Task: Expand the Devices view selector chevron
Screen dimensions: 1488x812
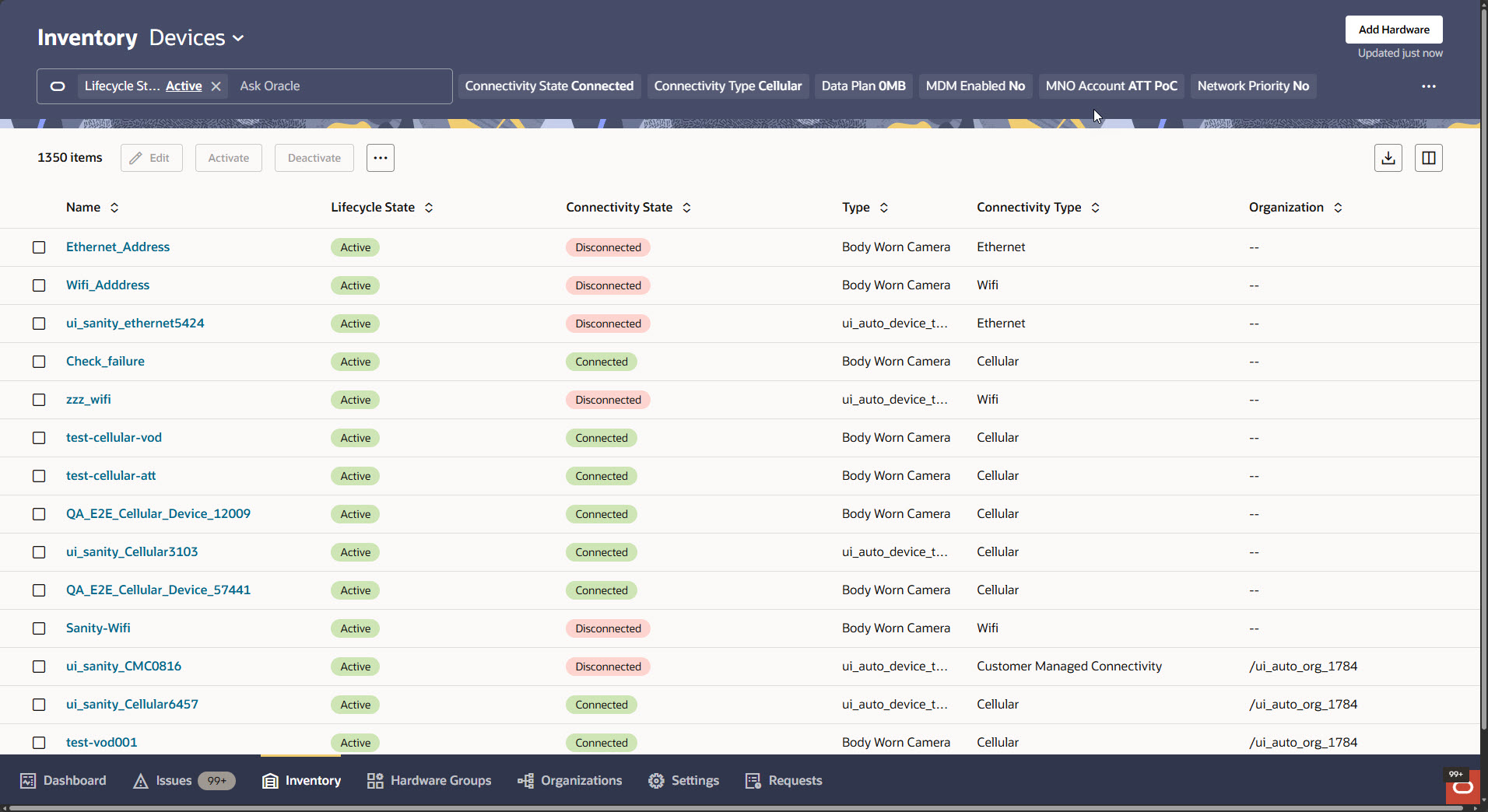Action: [x=238, y=37]
